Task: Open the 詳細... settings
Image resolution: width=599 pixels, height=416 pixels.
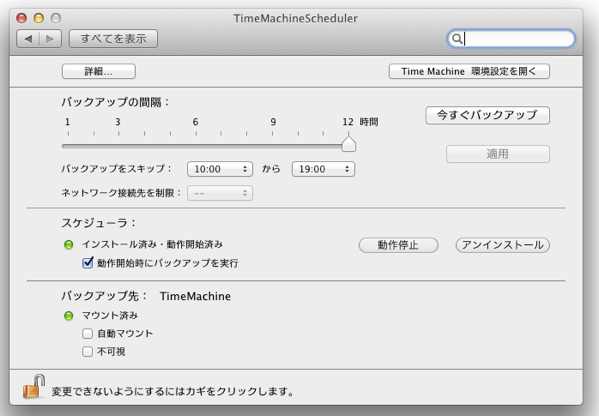Action: 99,71
